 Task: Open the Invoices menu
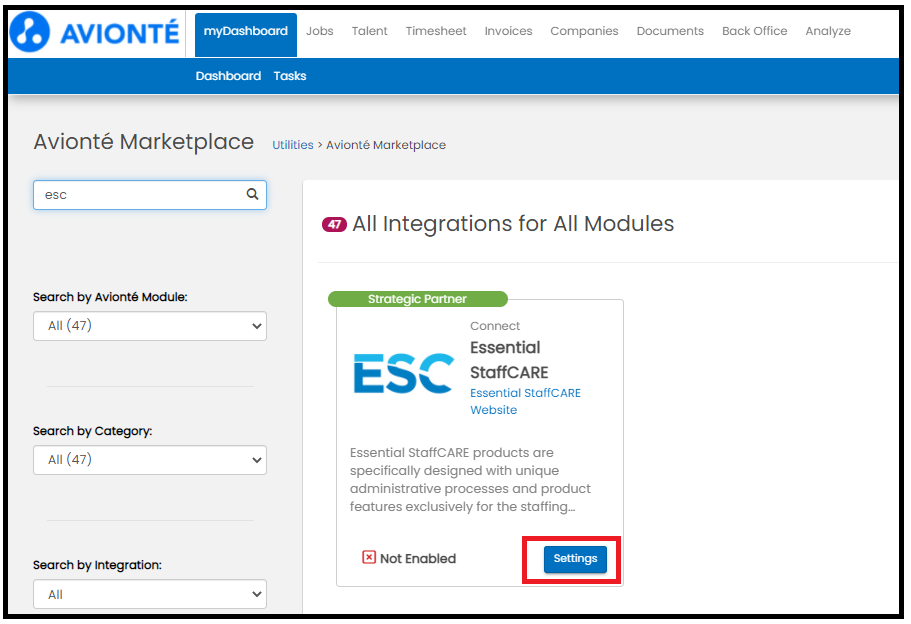[x=508, y=31]
